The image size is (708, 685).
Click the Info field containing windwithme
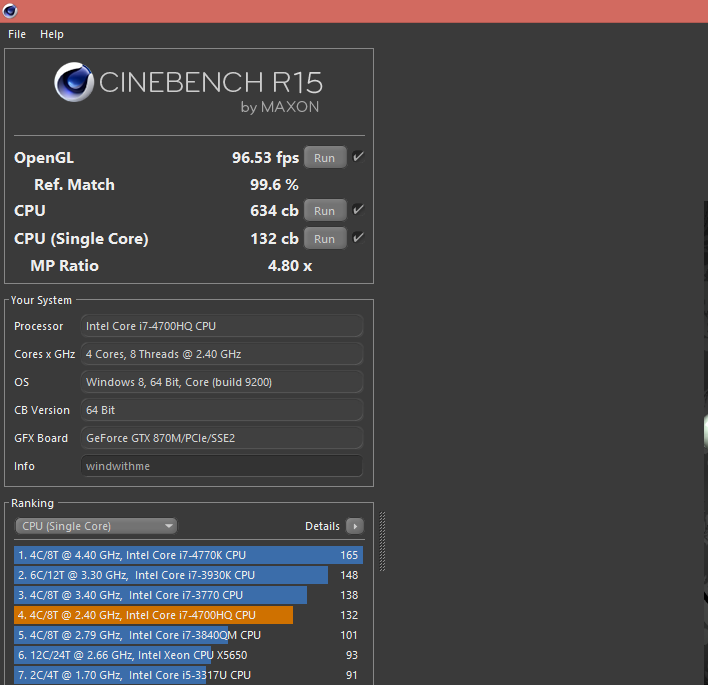click(222, 466)
